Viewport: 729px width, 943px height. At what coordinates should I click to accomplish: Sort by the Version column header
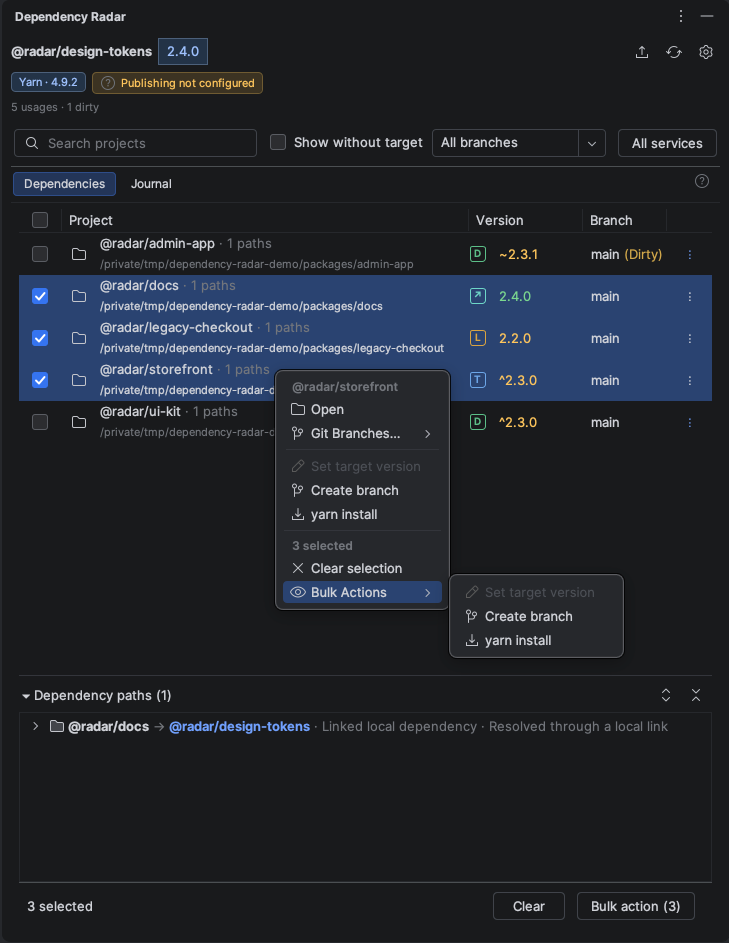pyautogui.click(x=499, y=220)
